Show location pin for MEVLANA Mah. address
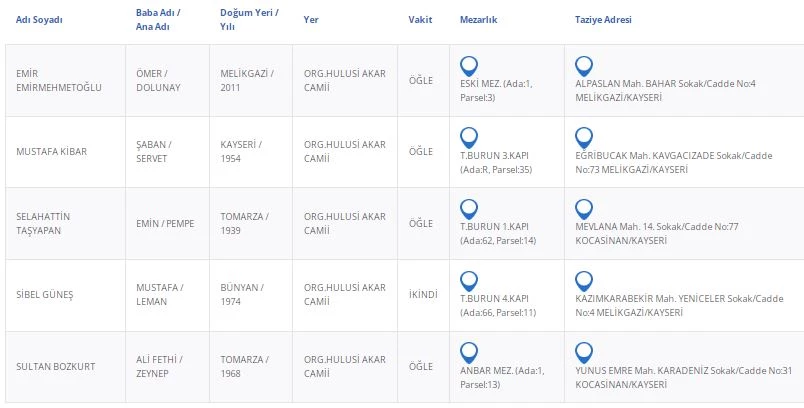The image size is (804, 408). pyautogui.click(x=585, y=210)
